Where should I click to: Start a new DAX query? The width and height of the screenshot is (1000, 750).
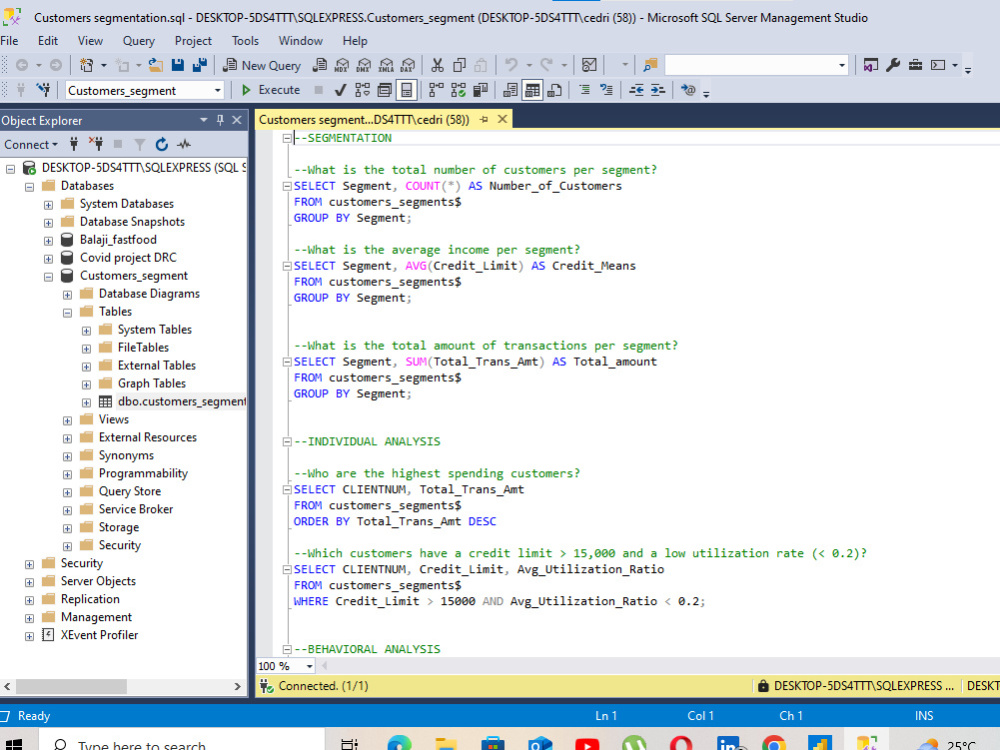[x=408, y=65]
